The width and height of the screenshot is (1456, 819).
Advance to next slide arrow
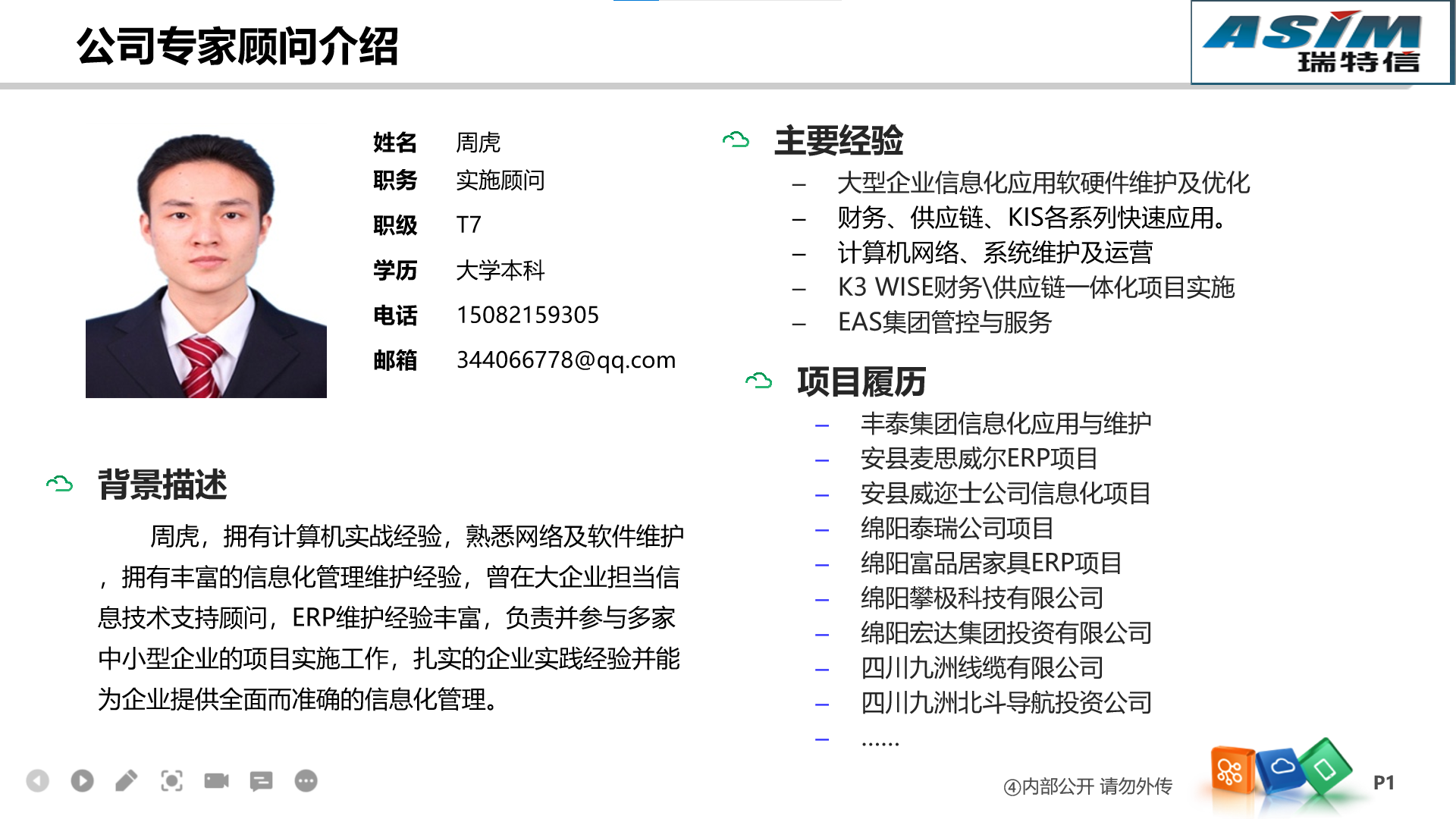click(82, 780)
